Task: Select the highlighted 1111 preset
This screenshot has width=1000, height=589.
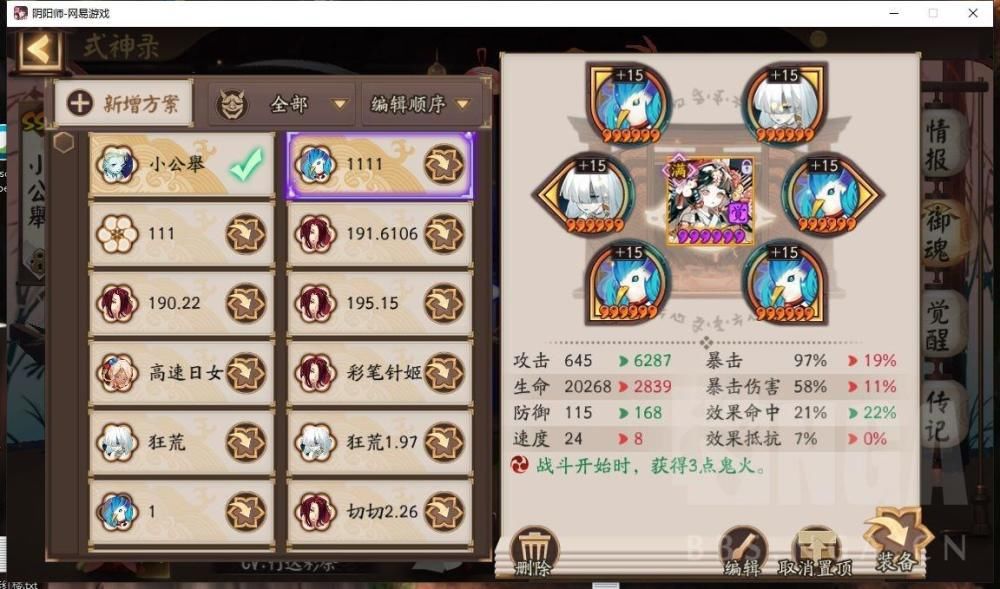Action: click(380, 165)
